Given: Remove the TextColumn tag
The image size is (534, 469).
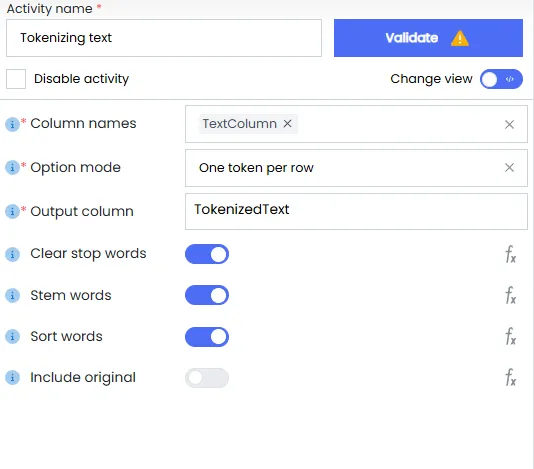Looking at the screenshot, I should (288, 124).
